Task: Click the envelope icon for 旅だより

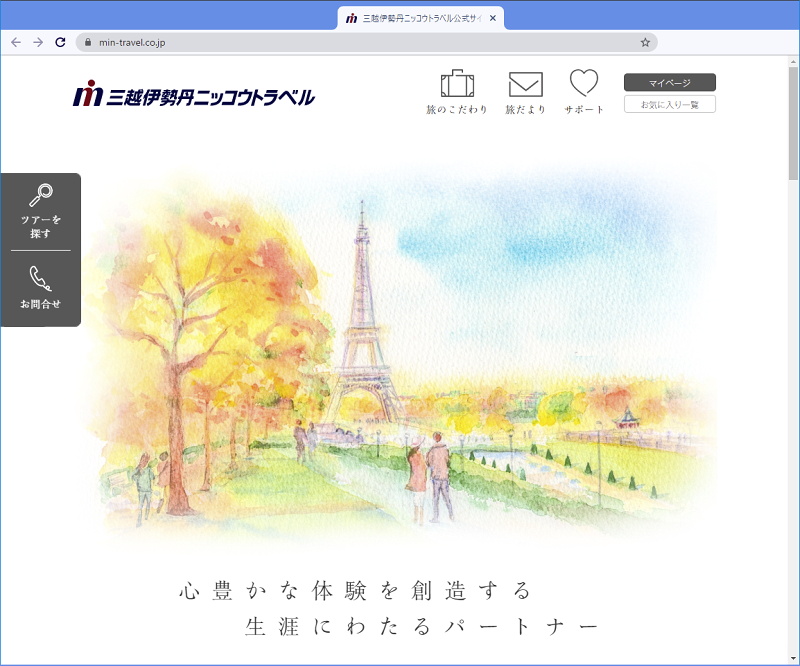Action: coord(525,85)
